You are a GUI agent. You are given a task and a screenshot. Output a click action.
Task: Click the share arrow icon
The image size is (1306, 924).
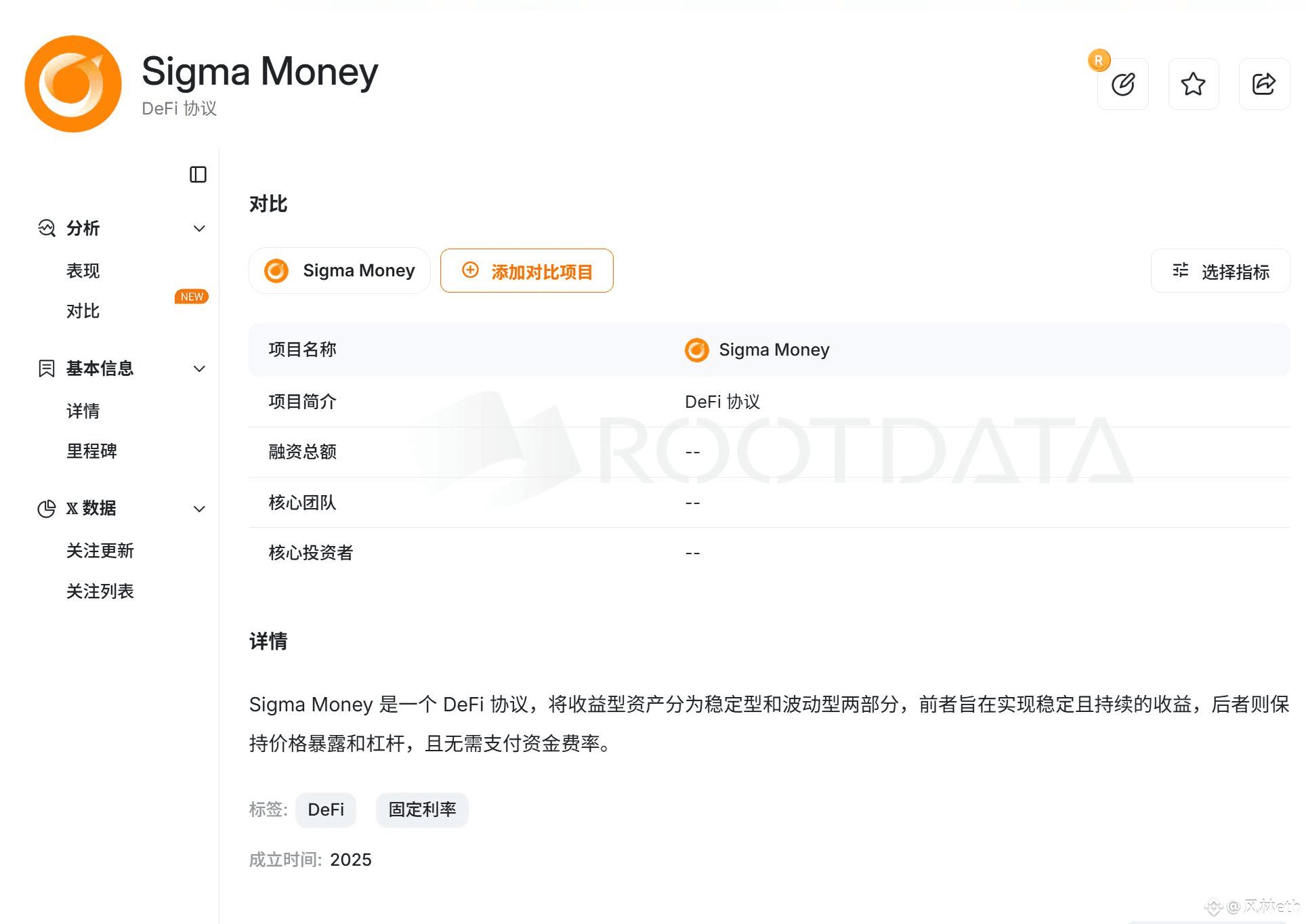[x=1263, y=84]
